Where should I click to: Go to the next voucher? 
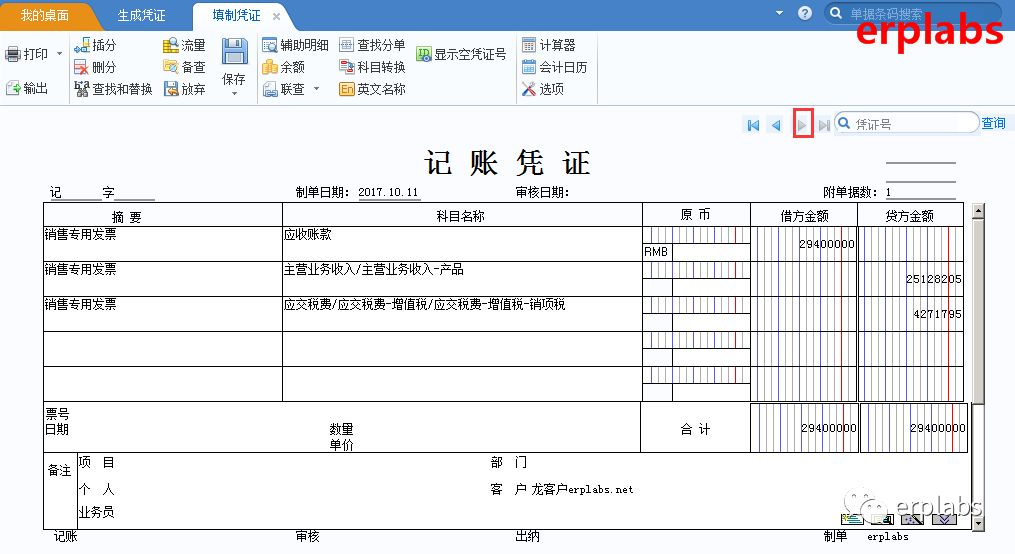point(803,125)
